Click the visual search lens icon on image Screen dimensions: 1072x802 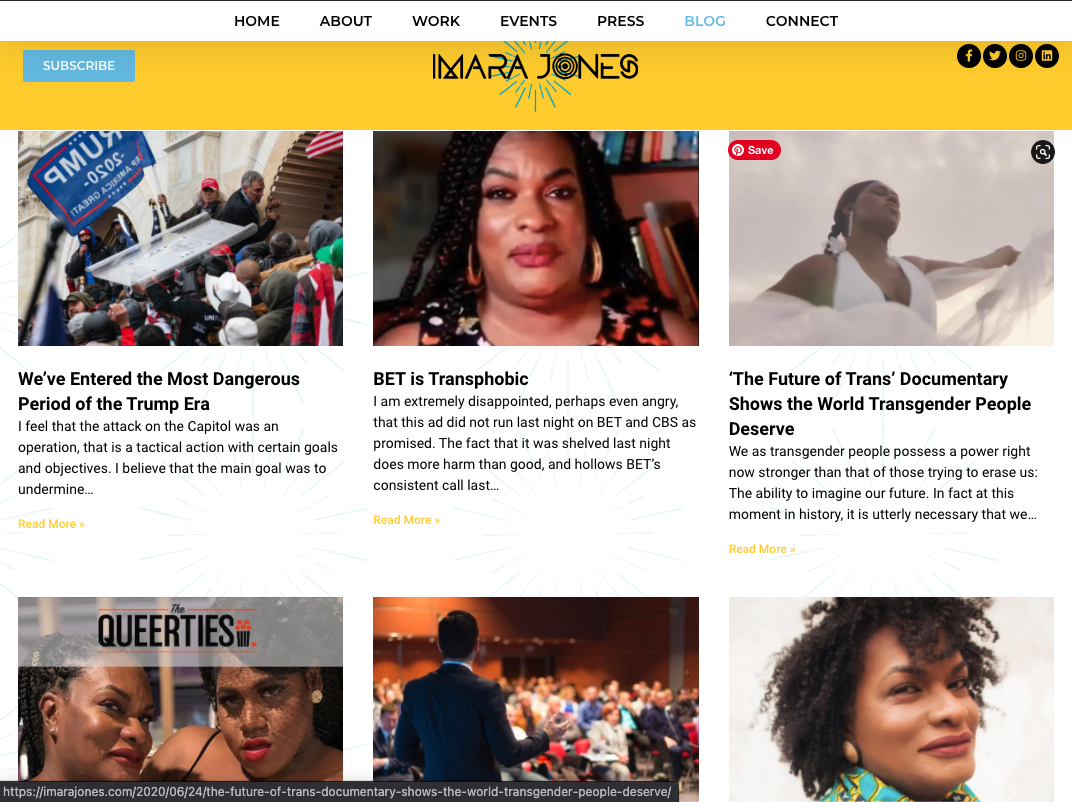[x=1043, y=152]
